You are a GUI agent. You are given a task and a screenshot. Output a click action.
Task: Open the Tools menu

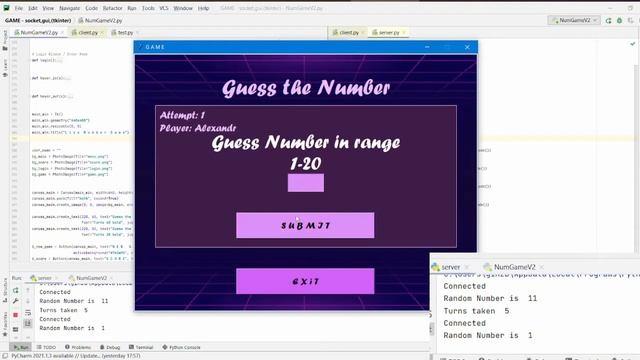click(148, 8)
